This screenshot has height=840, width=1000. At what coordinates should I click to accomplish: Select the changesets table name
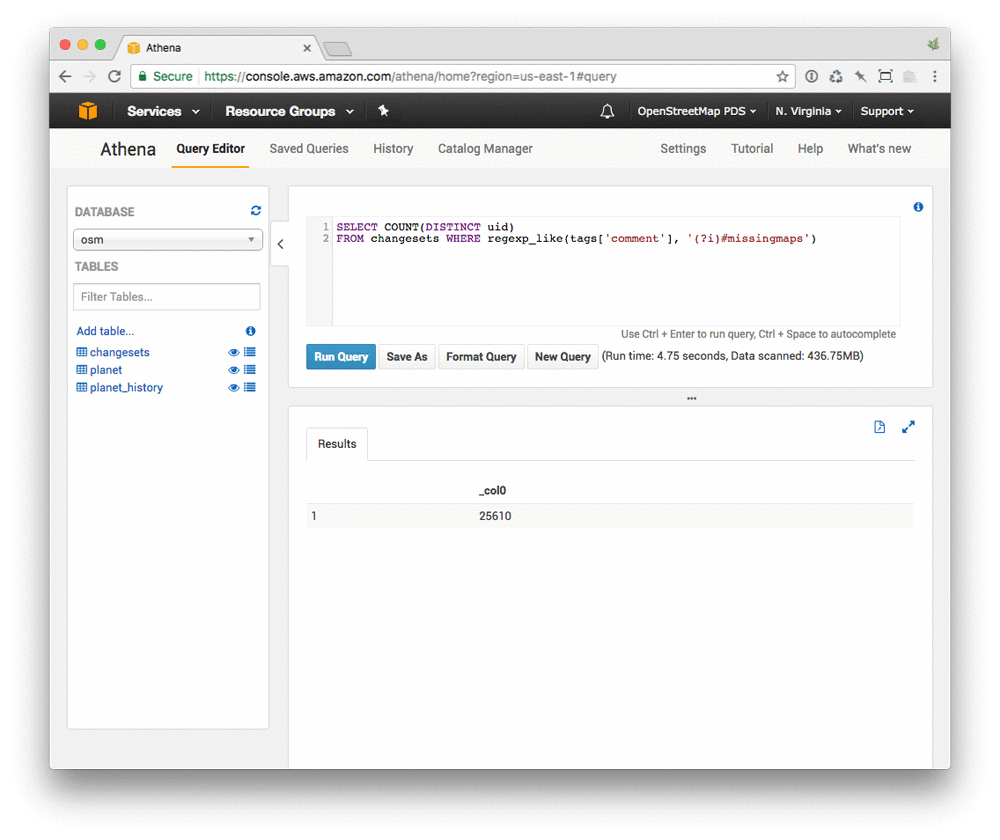pyautogui.click(x=119, y=352)
